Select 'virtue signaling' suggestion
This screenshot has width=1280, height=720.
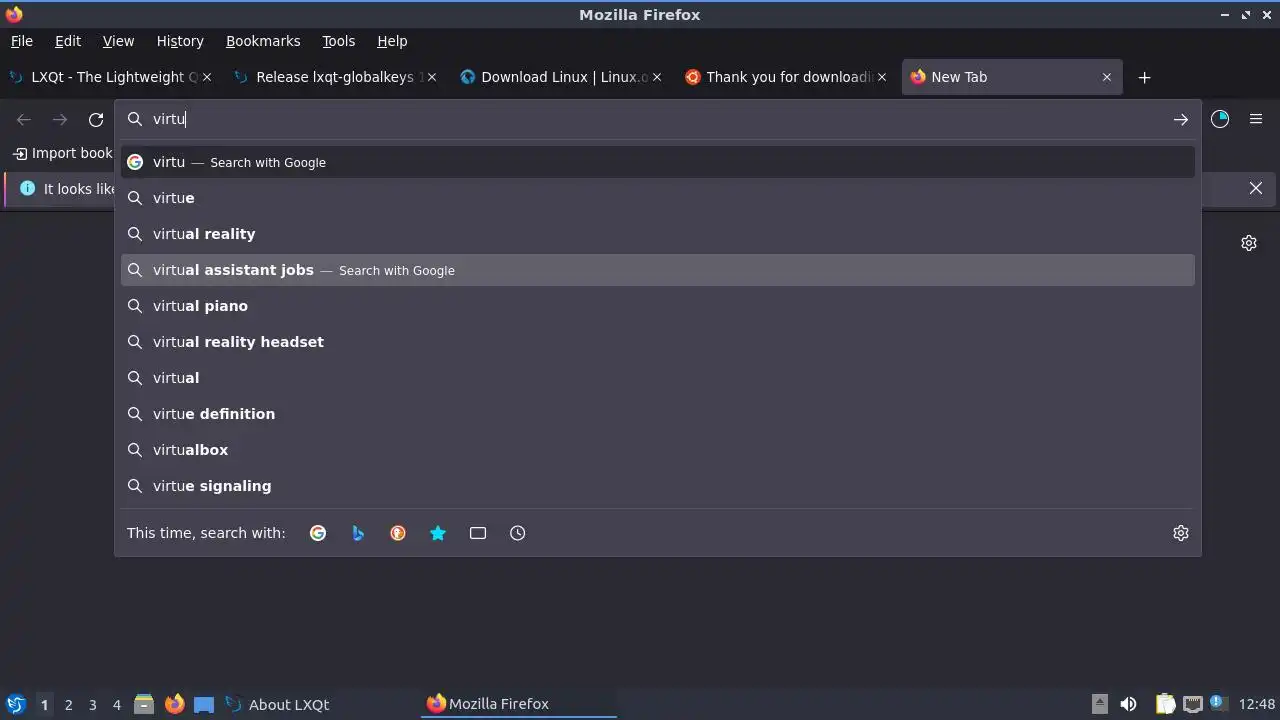click(658, 486)
